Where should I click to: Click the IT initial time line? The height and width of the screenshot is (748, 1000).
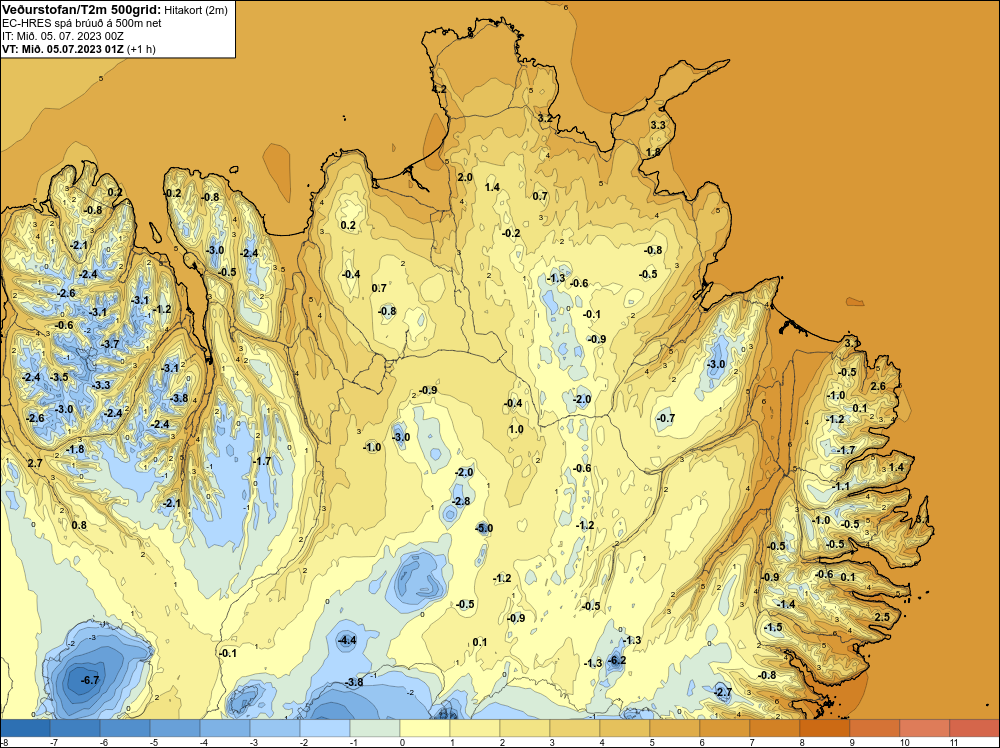[62, 36]
